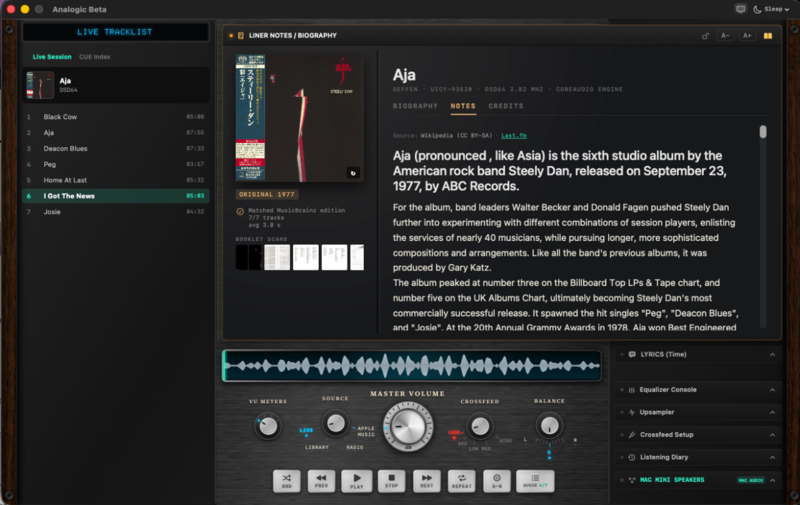Image resolution: width=800 pixels, height=505 pixels.
Task: Toggle the dot indicator beside Listening Diary
Action: [x=622, y=458]
